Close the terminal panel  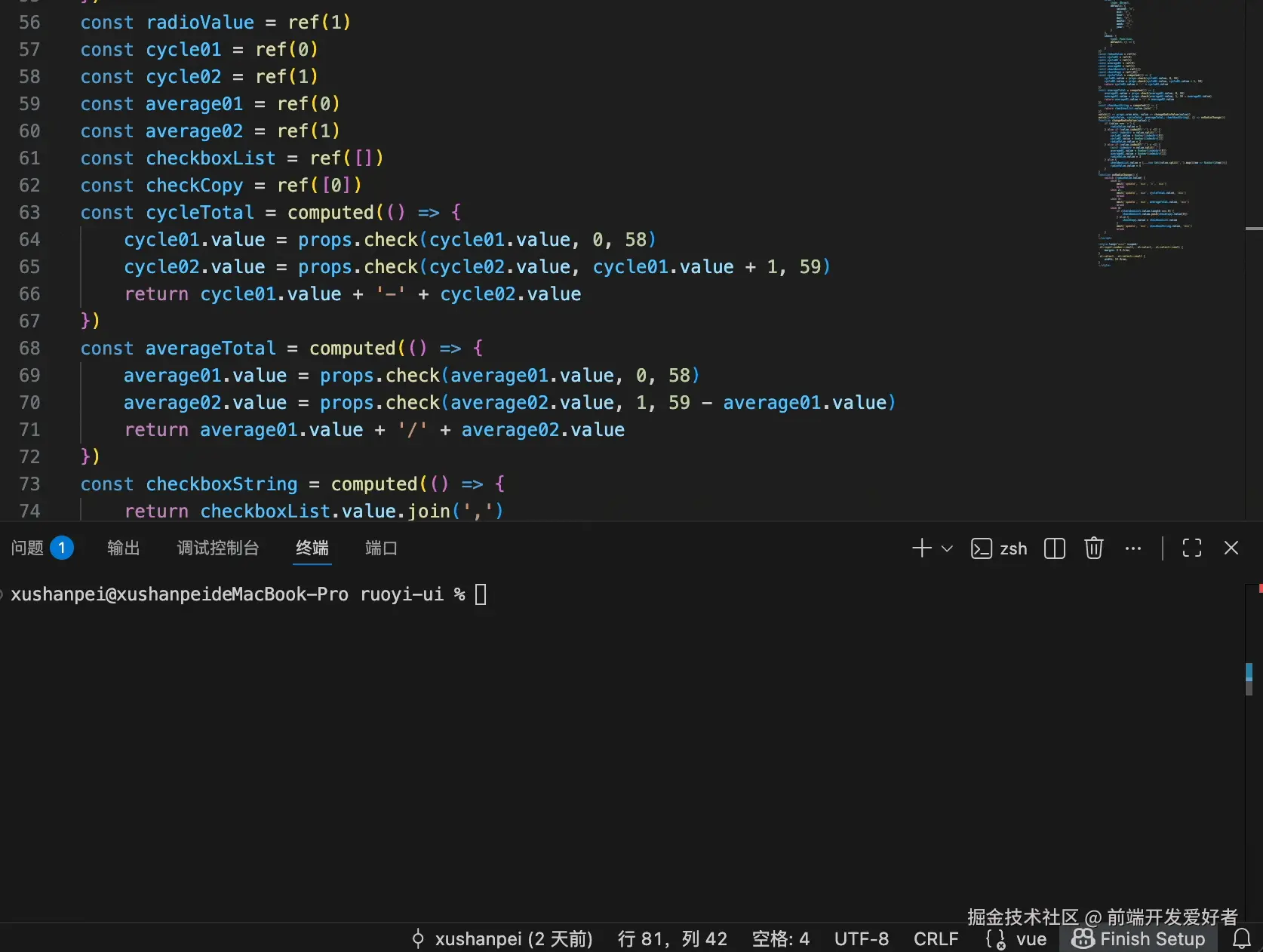pos(1231,548)
